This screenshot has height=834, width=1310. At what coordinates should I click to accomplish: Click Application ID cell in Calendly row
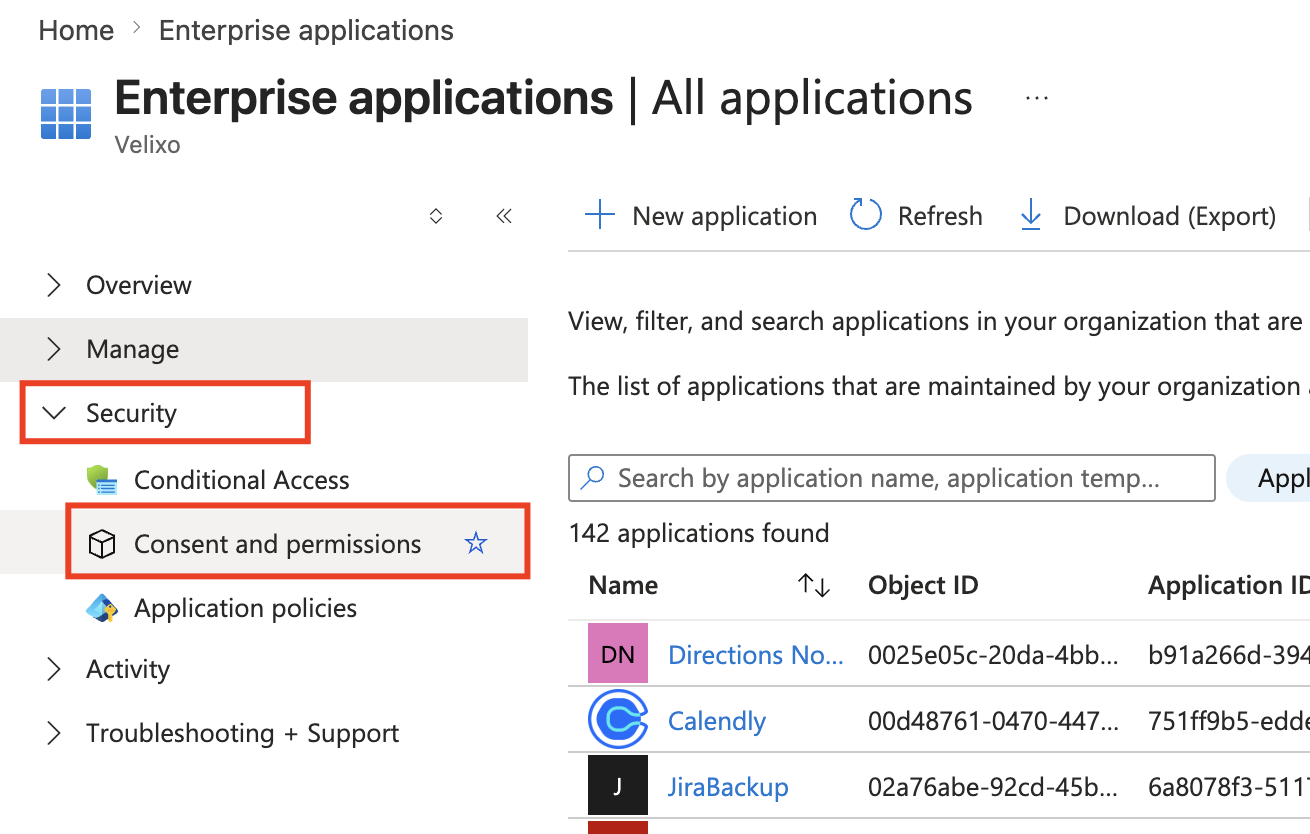pyautogui.click(x=1229, y=721)
